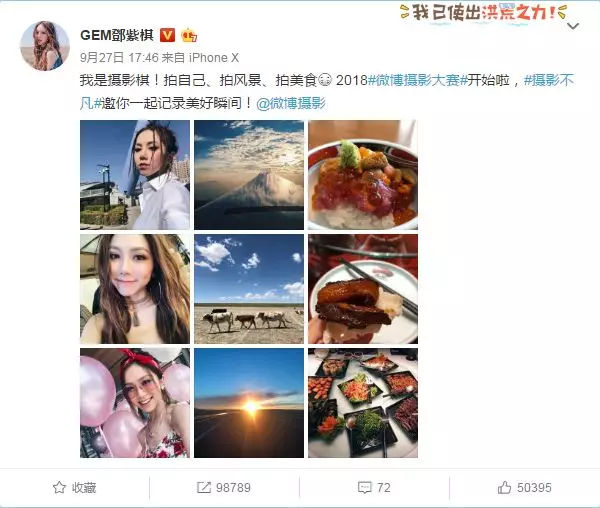Open the seafood rice bowl photo

pyautogui.click(x=363, y=175)
